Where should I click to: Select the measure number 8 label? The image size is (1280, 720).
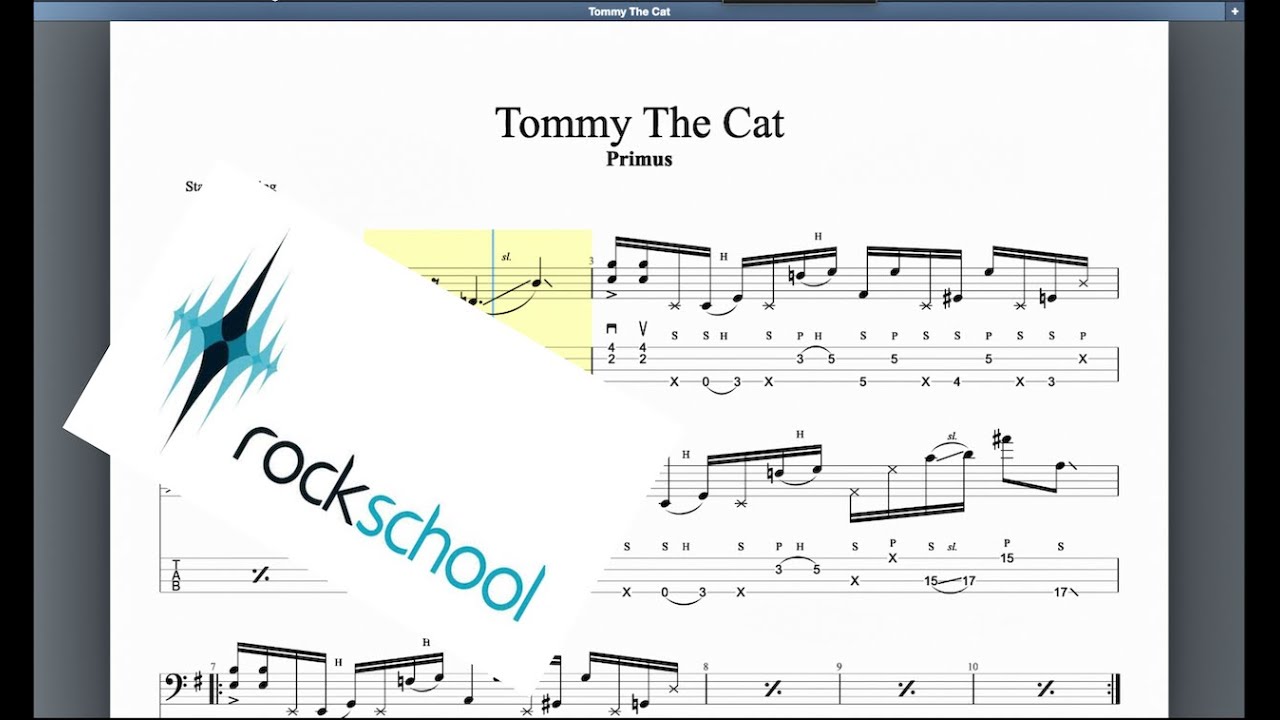(705, 666)
